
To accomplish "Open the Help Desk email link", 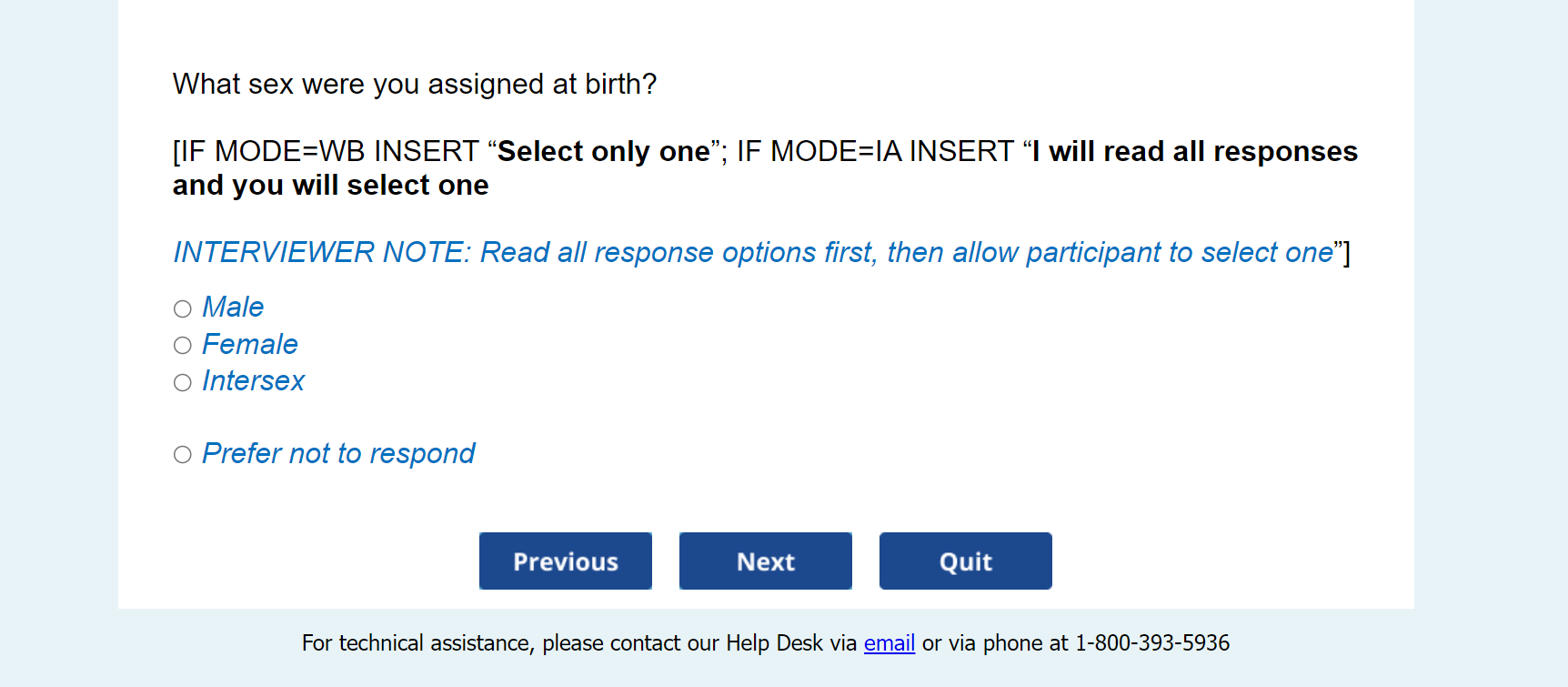I will tap(889, 643).
